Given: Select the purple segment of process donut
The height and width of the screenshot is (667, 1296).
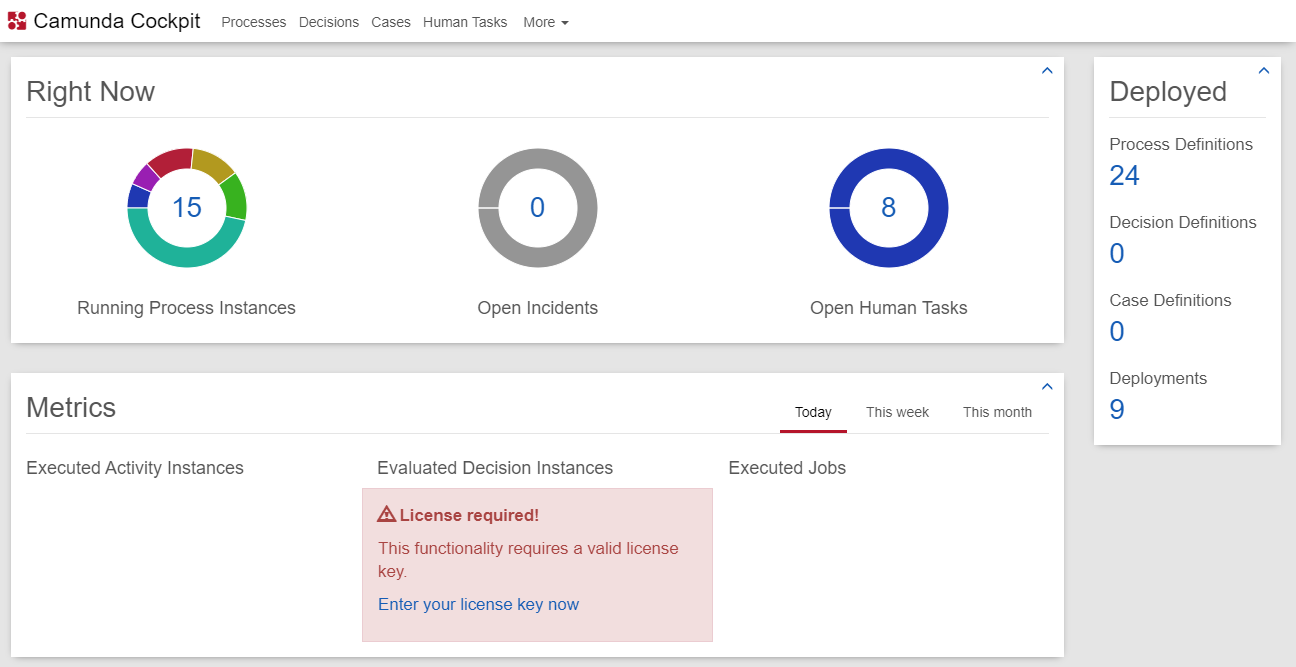Looking at the screenshot, I should tap(145, 177).
